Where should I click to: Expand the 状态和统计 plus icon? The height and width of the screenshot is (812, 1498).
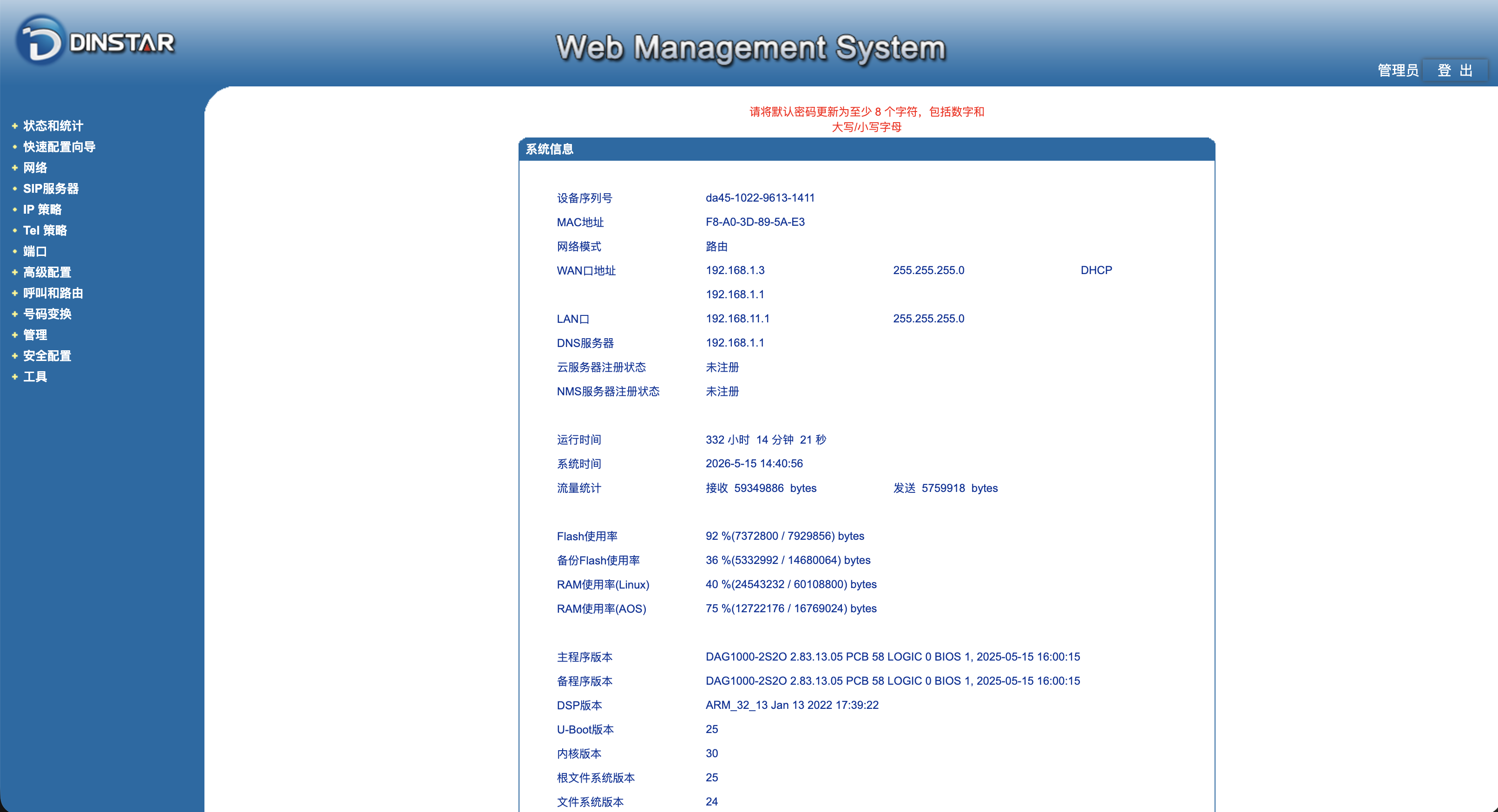[x=14, y=125]
